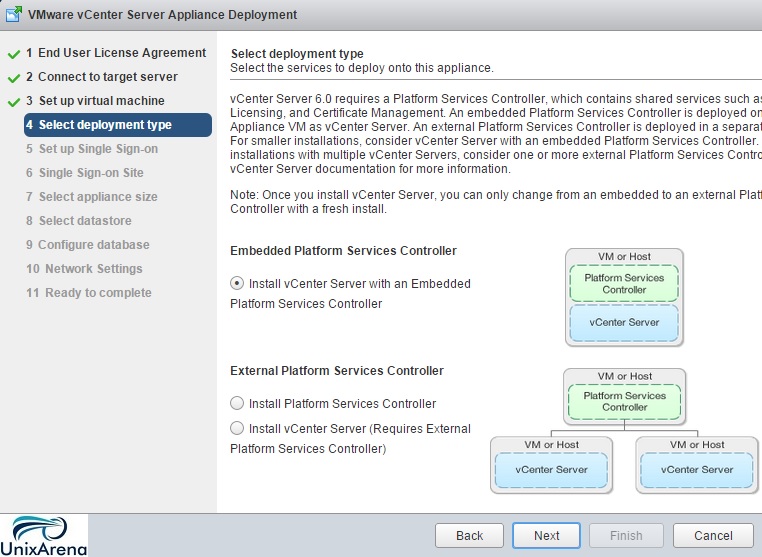Open step 11 Ready to complete

point(88,293)
